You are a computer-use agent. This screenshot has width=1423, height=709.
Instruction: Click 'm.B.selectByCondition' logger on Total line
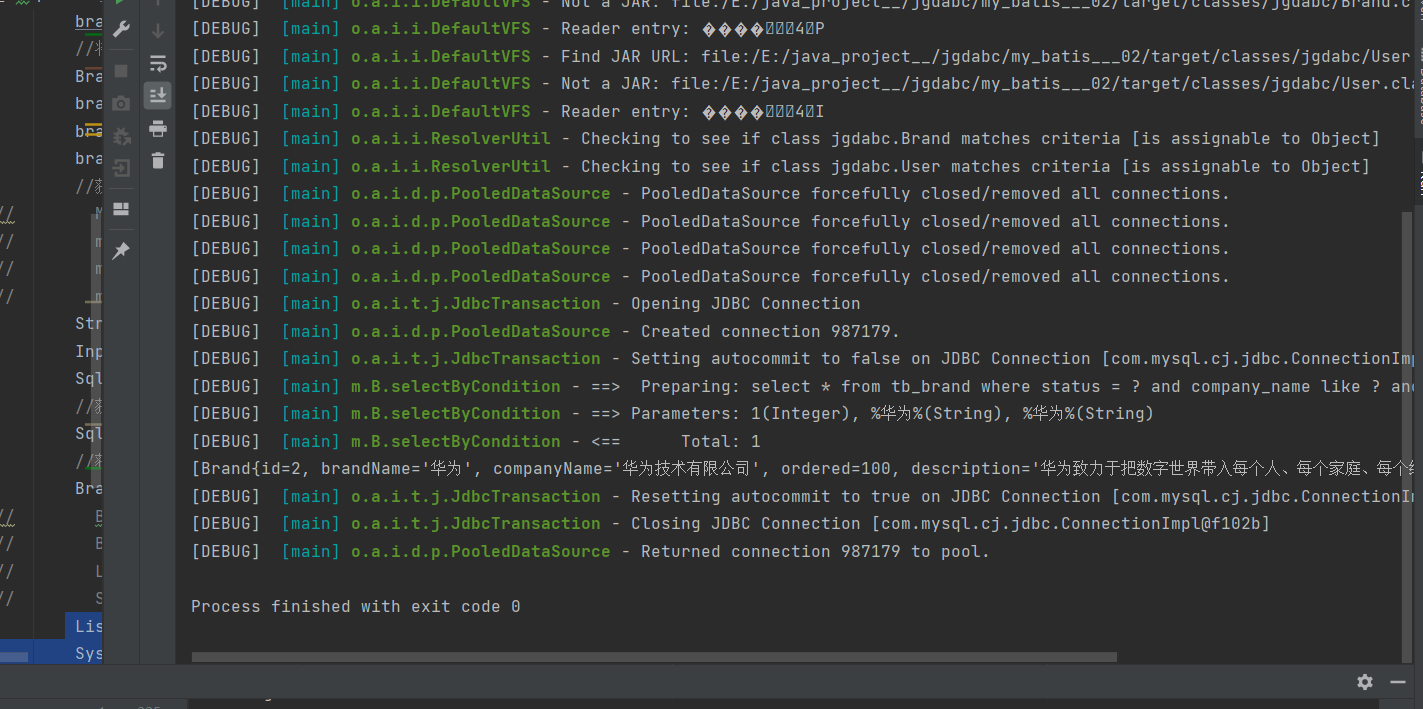[456, 441]
